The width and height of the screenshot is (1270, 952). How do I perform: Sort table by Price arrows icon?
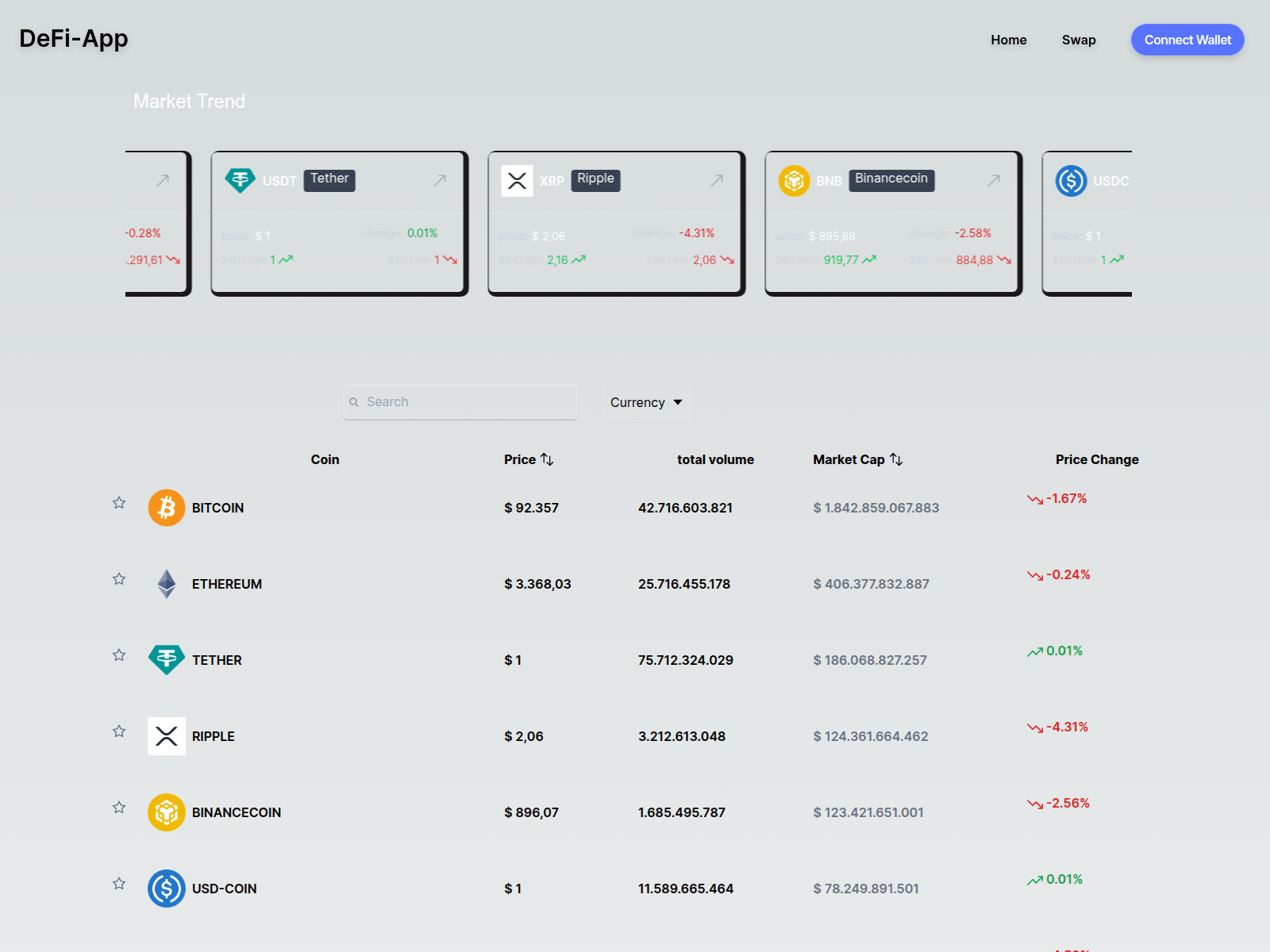tap(547, 459)
